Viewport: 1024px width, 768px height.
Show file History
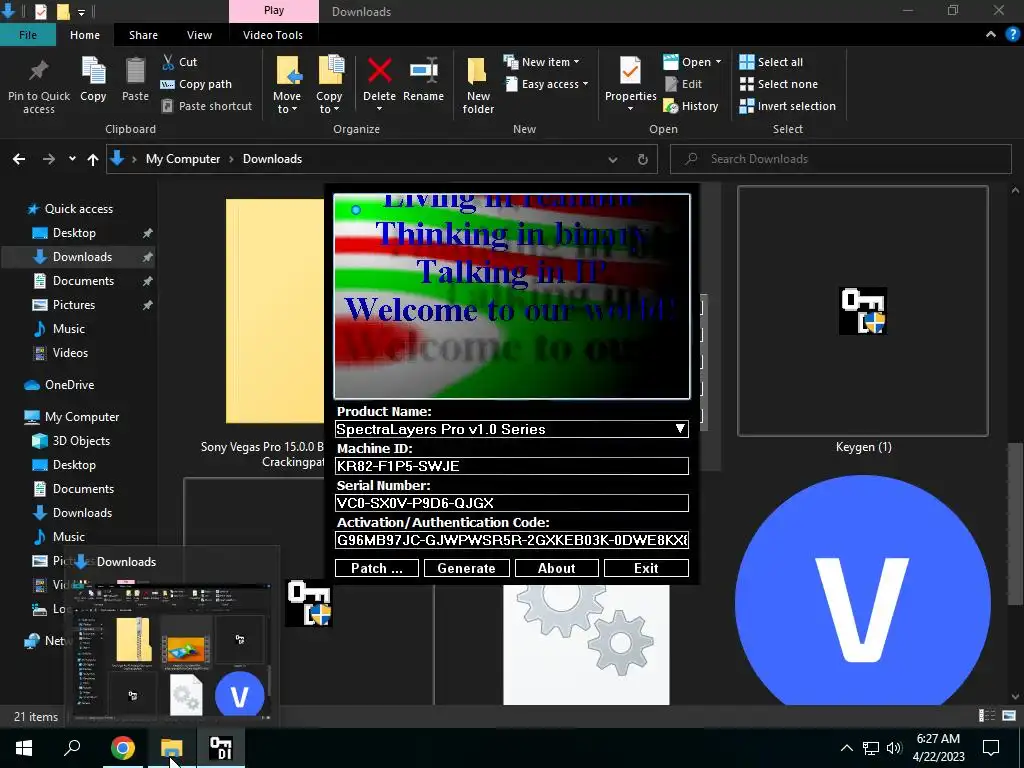pyautogui.click(x=691, y=106)
